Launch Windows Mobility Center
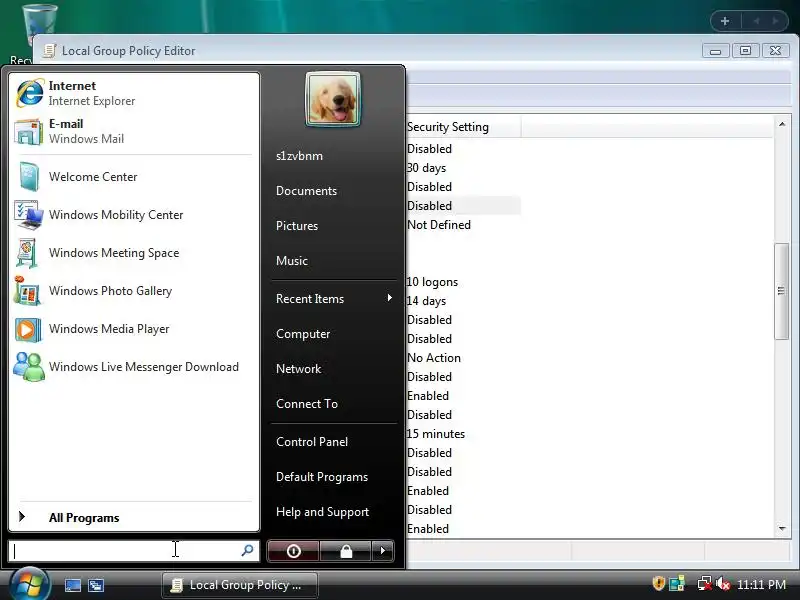 pos(134,215)
